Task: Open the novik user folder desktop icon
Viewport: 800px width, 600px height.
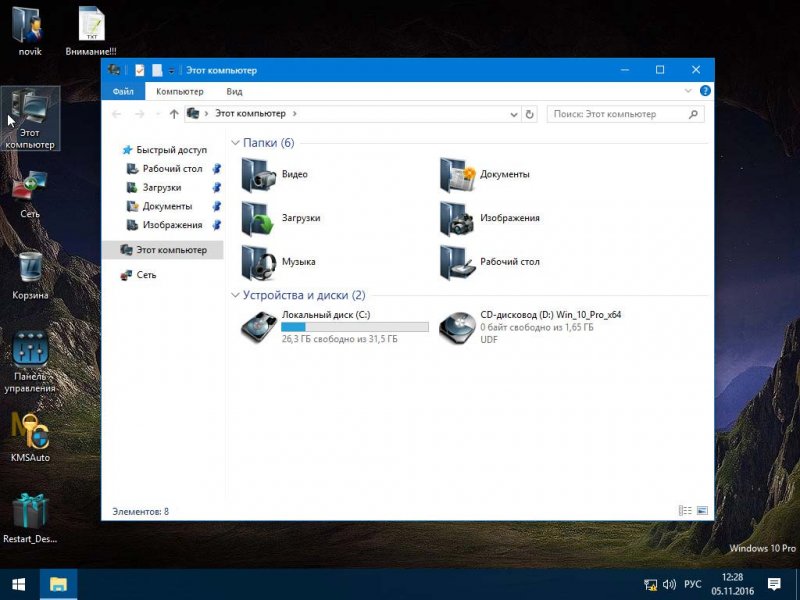Action: [30, 31]
